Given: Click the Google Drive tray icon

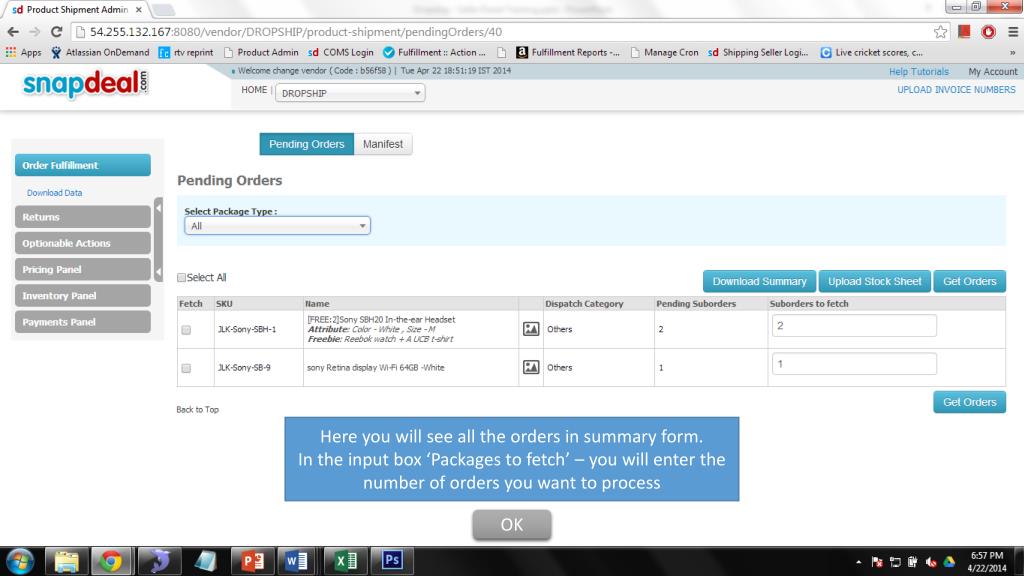Looking at the screenshot, I should [x=949, y=562].
